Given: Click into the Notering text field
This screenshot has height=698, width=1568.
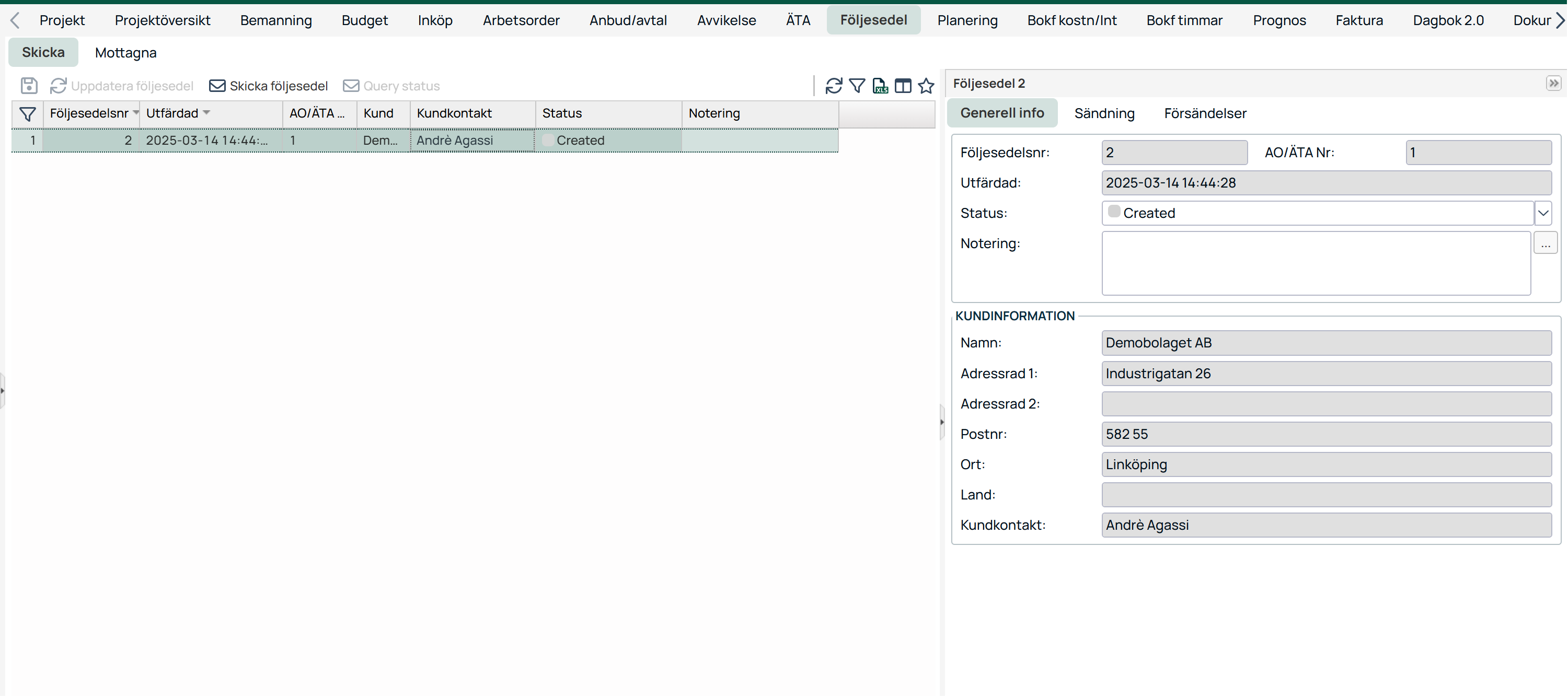Looking at the screenshot, I should [x=1315, y=263].
